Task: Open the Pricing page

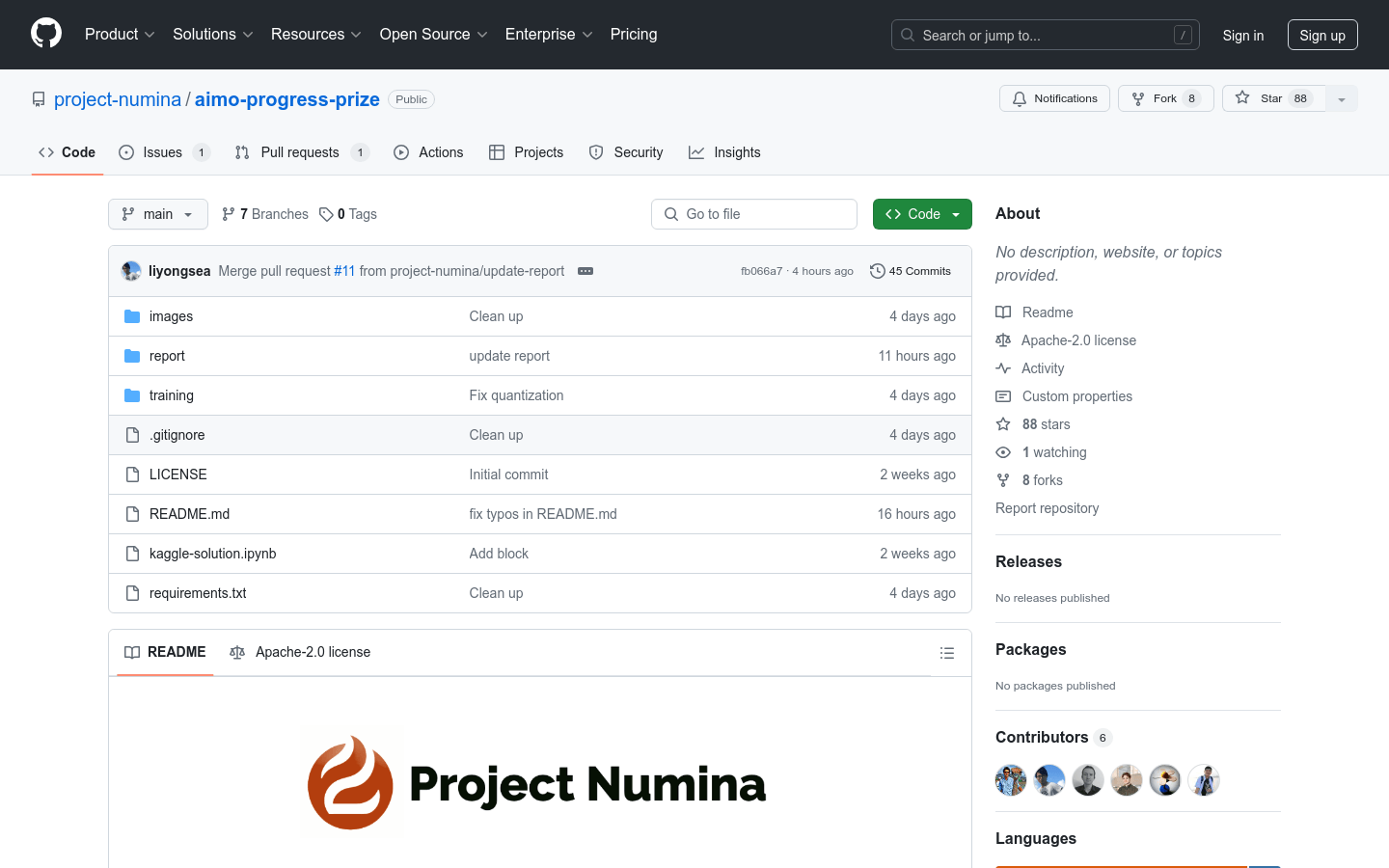Action: pos(634,34)
